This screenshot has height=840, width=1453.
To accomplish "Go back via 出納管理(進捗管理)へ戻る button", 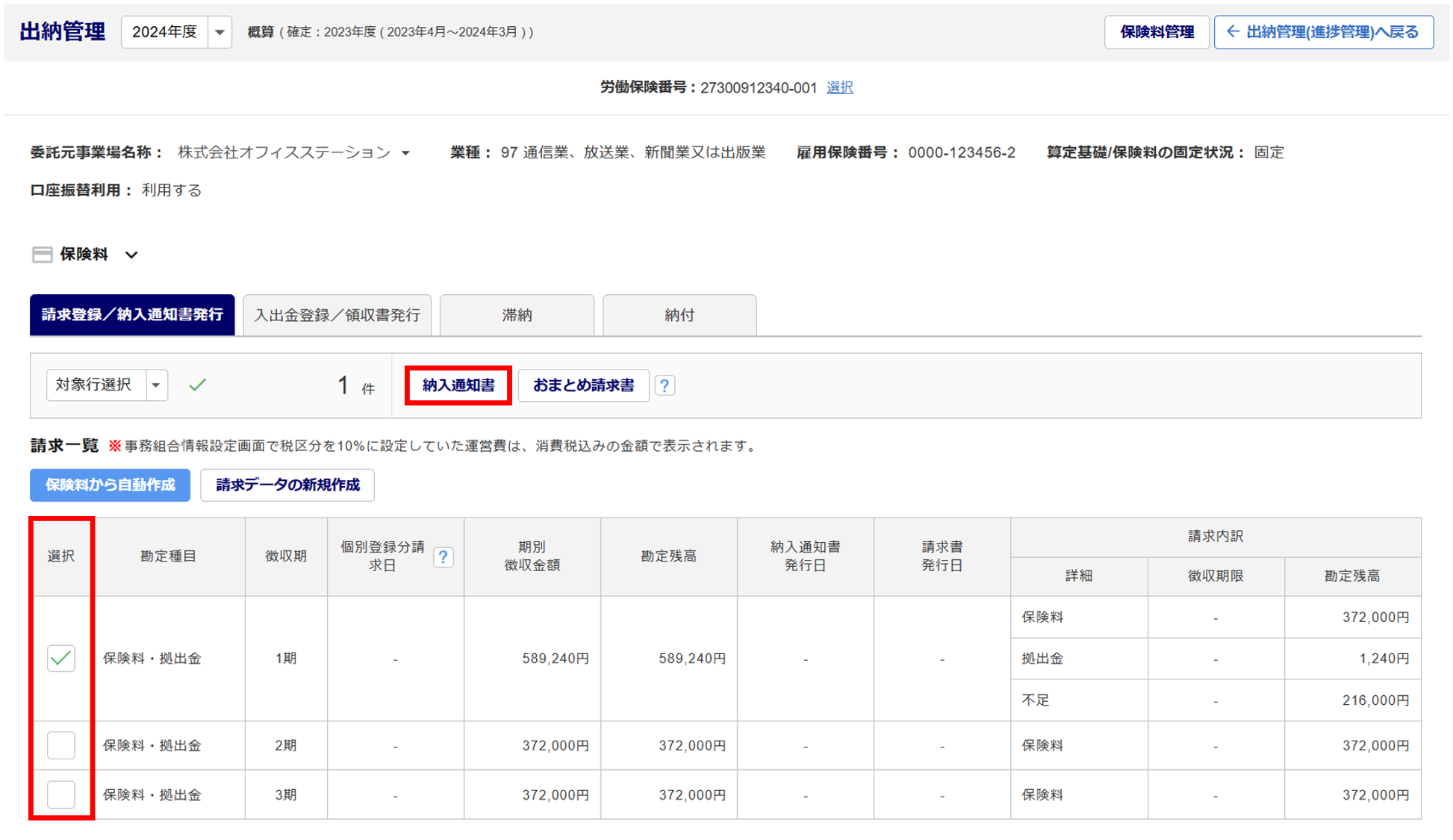I will point(1323,32).
